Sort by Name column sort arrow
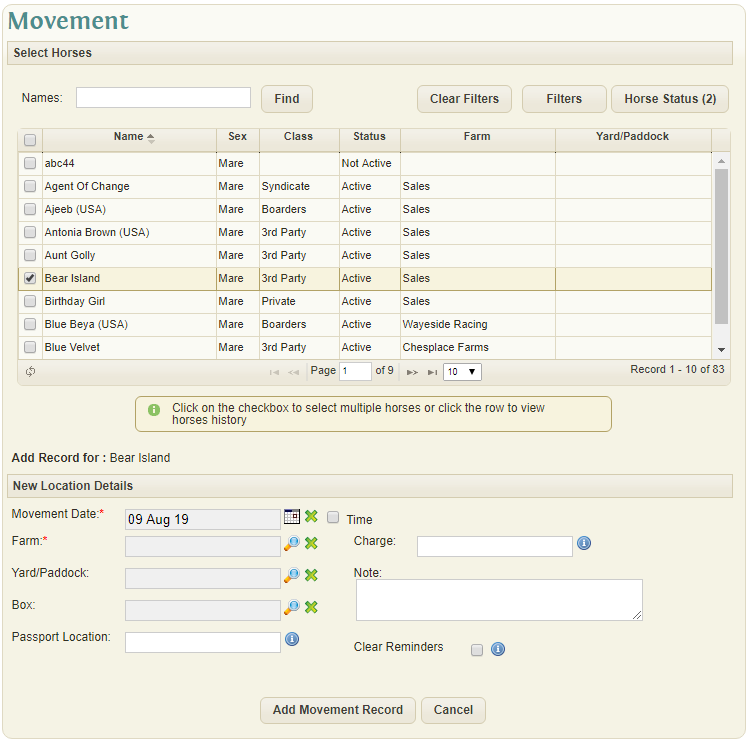This screenshot has width=751, height=748. pyautogui.click(x=151, y=138)
